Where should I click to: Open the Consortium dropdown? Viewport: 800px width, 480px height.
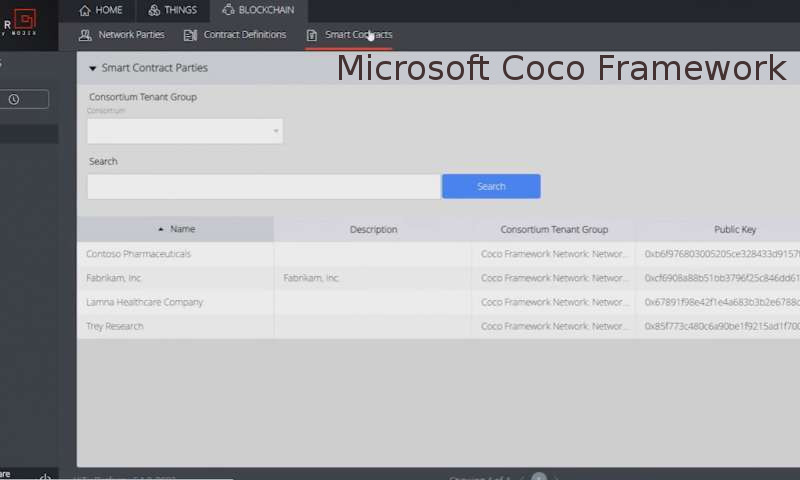point(185,131)
